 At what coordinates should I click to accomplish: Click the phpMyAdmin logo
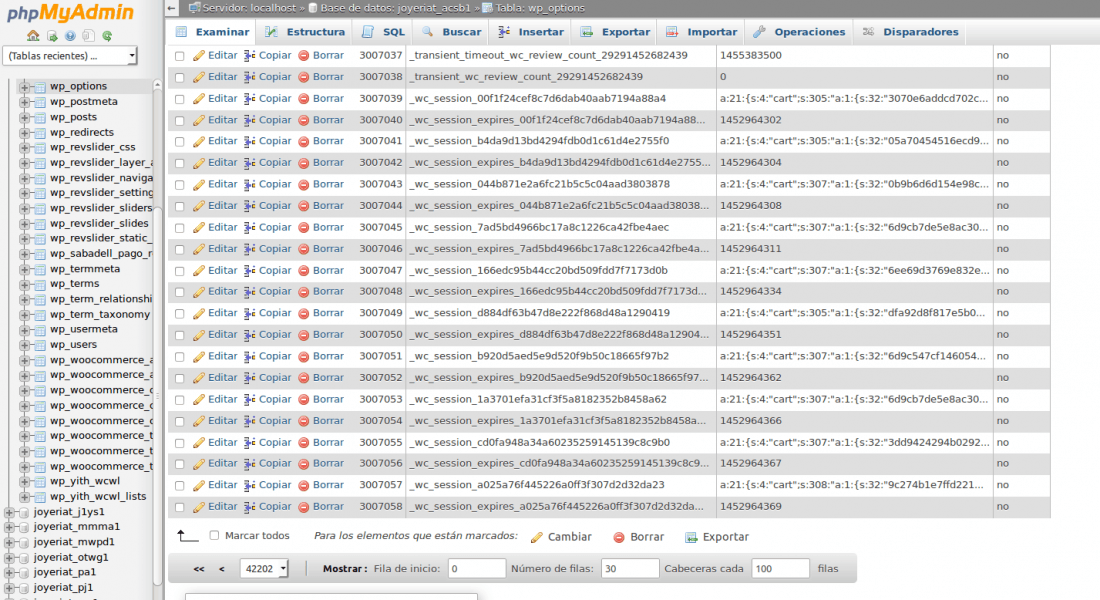(x=70, y=13)
